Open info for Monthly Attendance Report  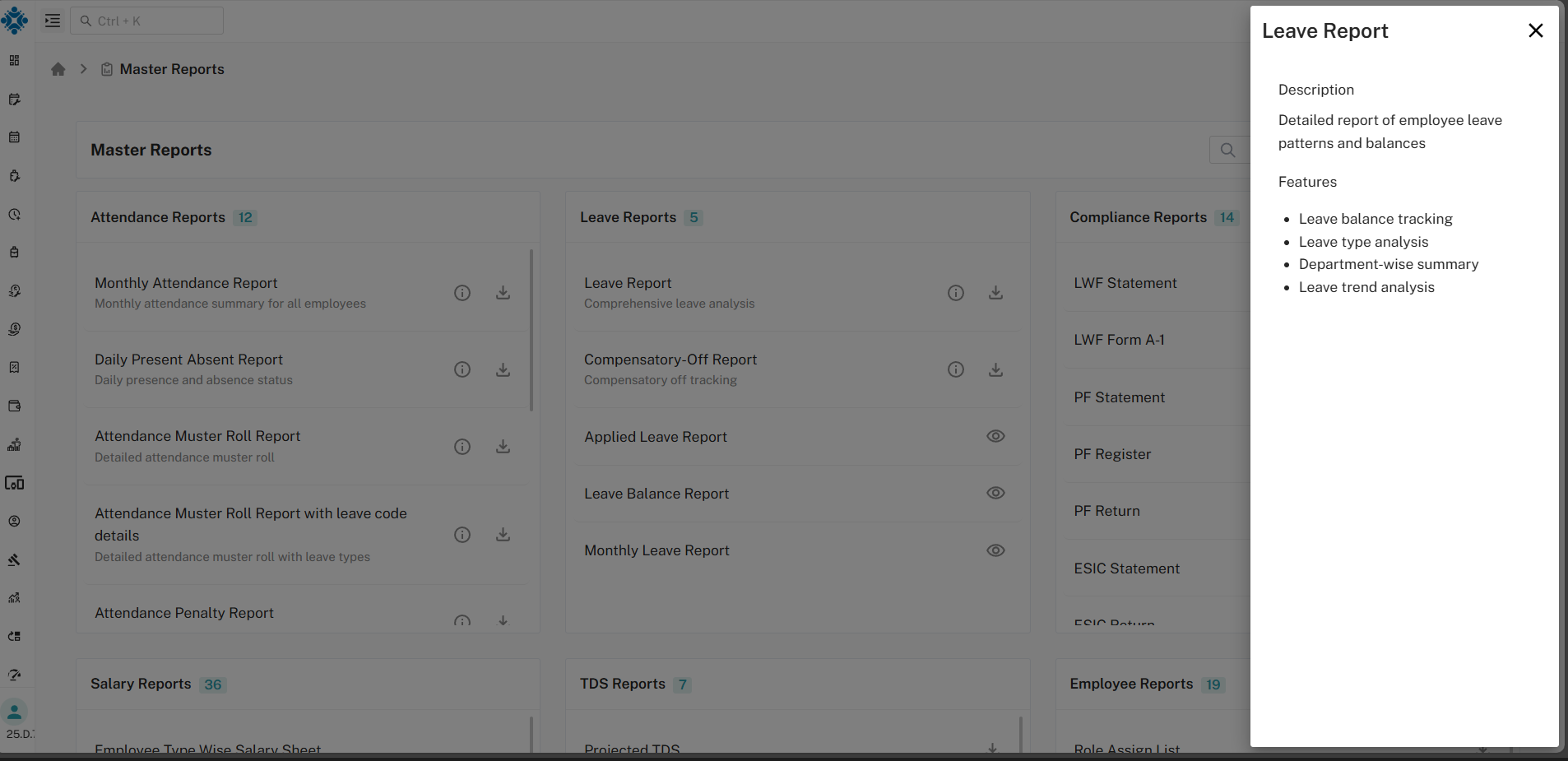(462, 293)
